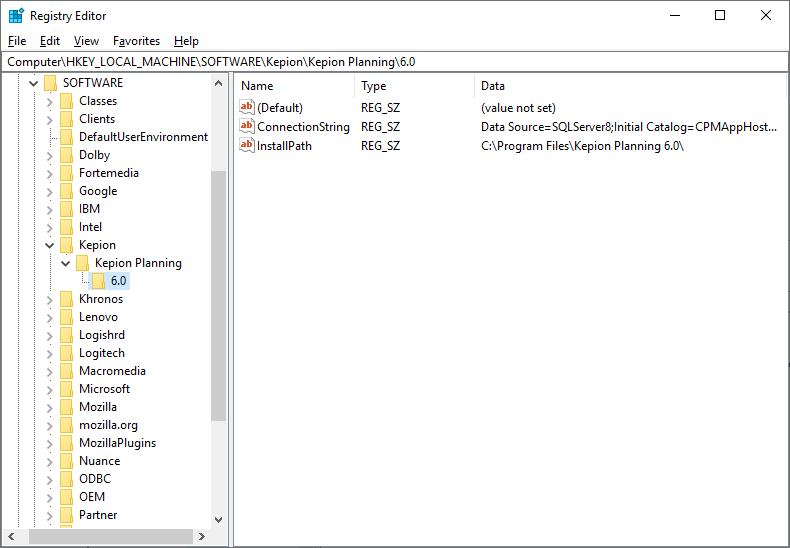Open the View menu
Viewport: 790px width, 548px height.
click(86, 41)
